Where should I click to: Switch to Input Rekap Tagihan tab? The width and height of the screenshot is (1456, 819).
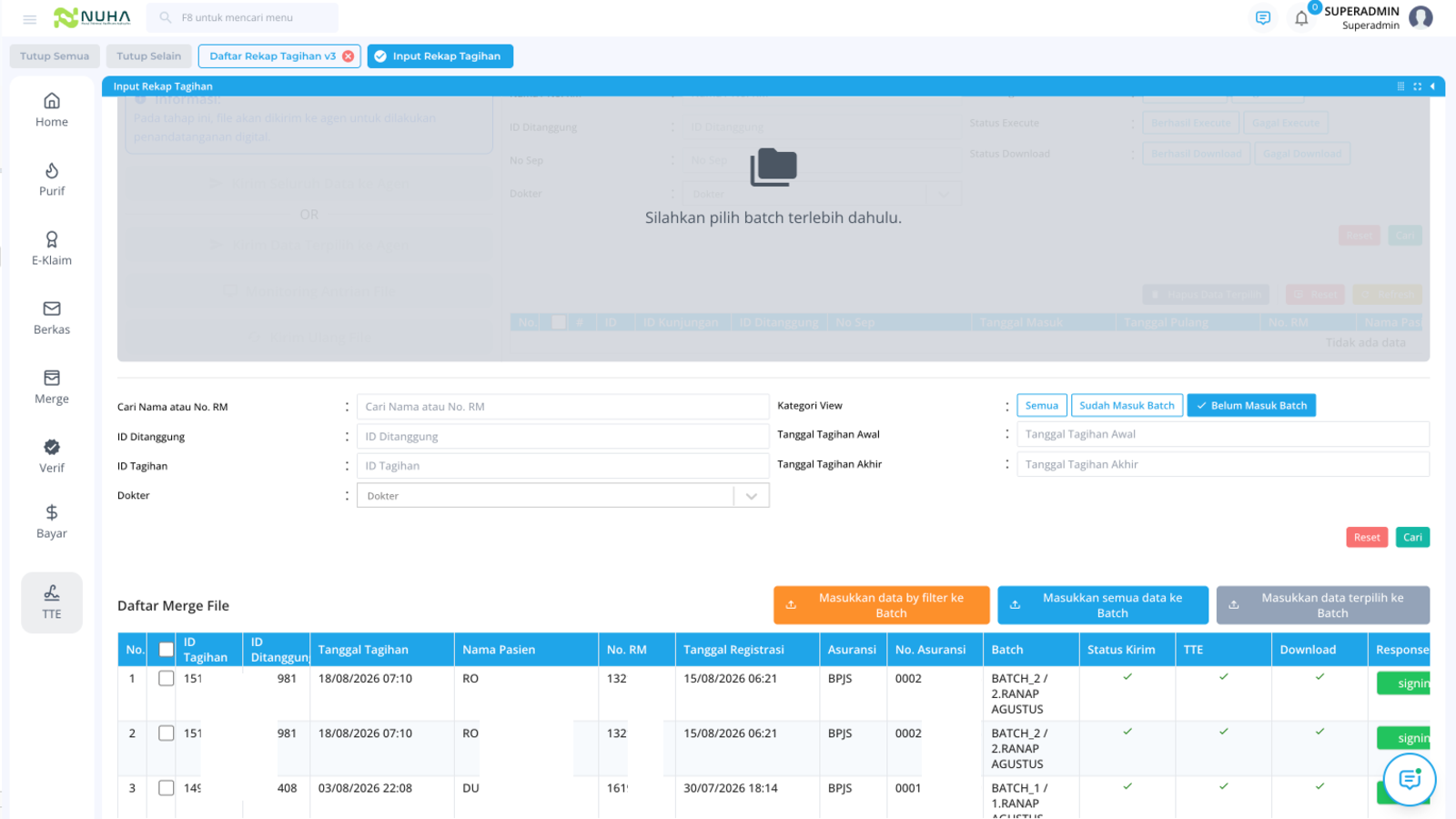440,56
